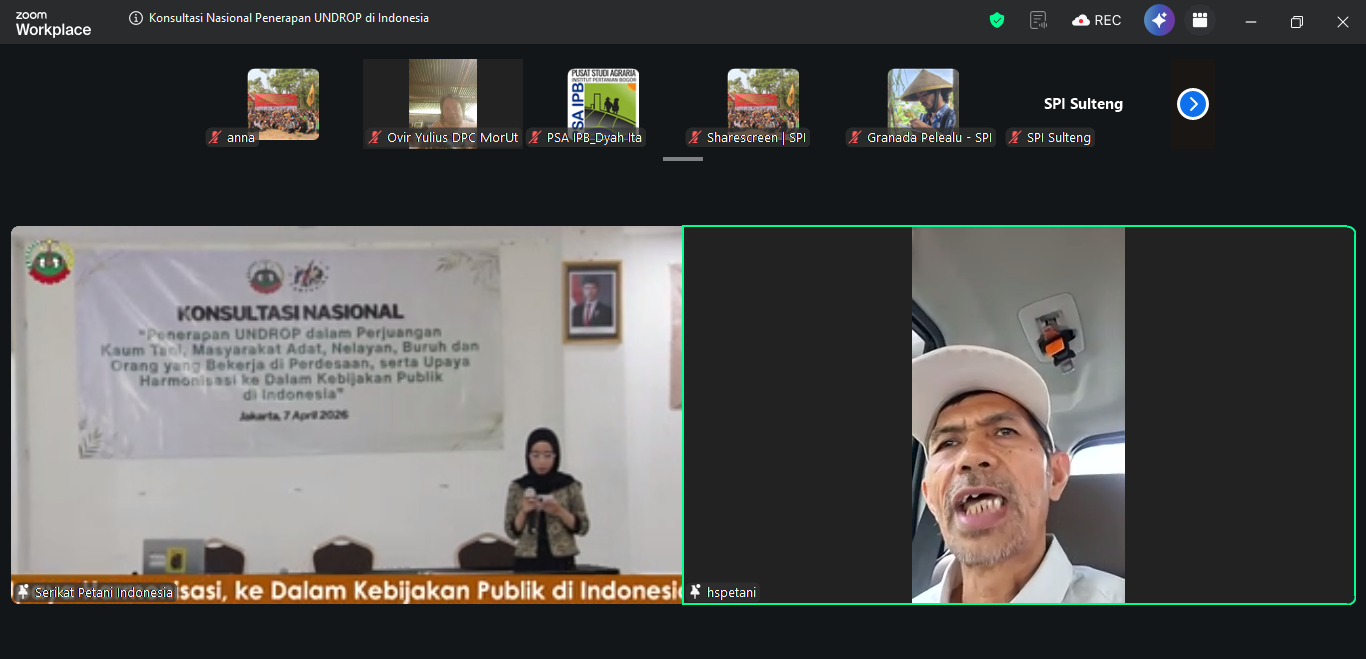Maximize the Zoom meeting window
The width and height of the screenshot is (1366, 659).
(1296, 22)
